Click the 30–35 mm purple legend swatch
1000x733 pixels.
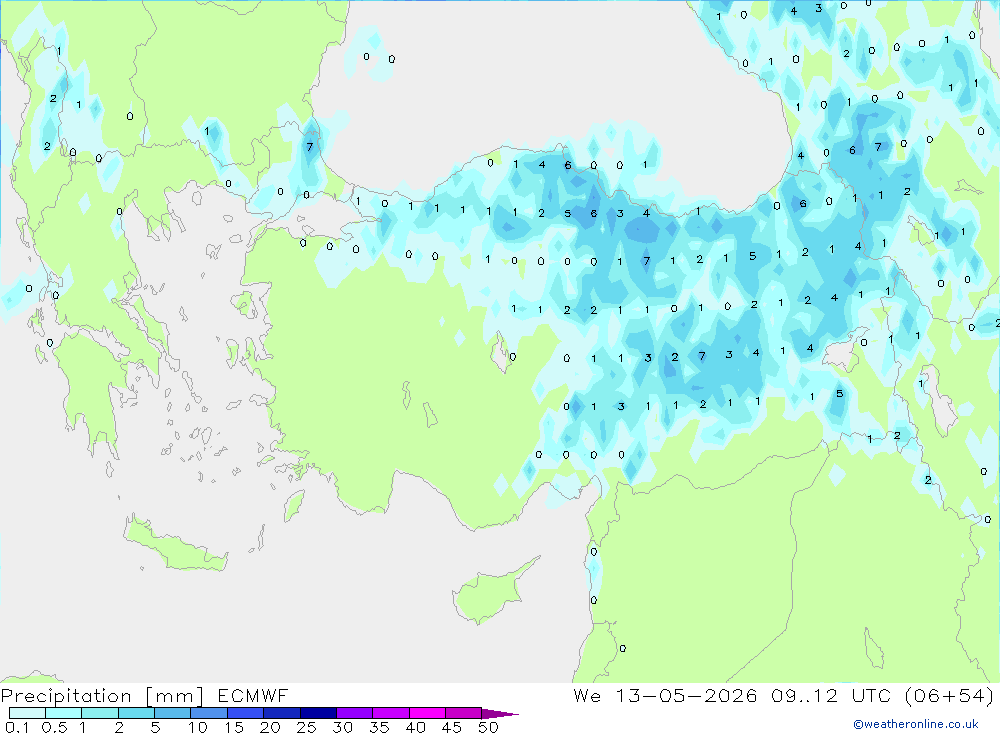pos(355,713)
